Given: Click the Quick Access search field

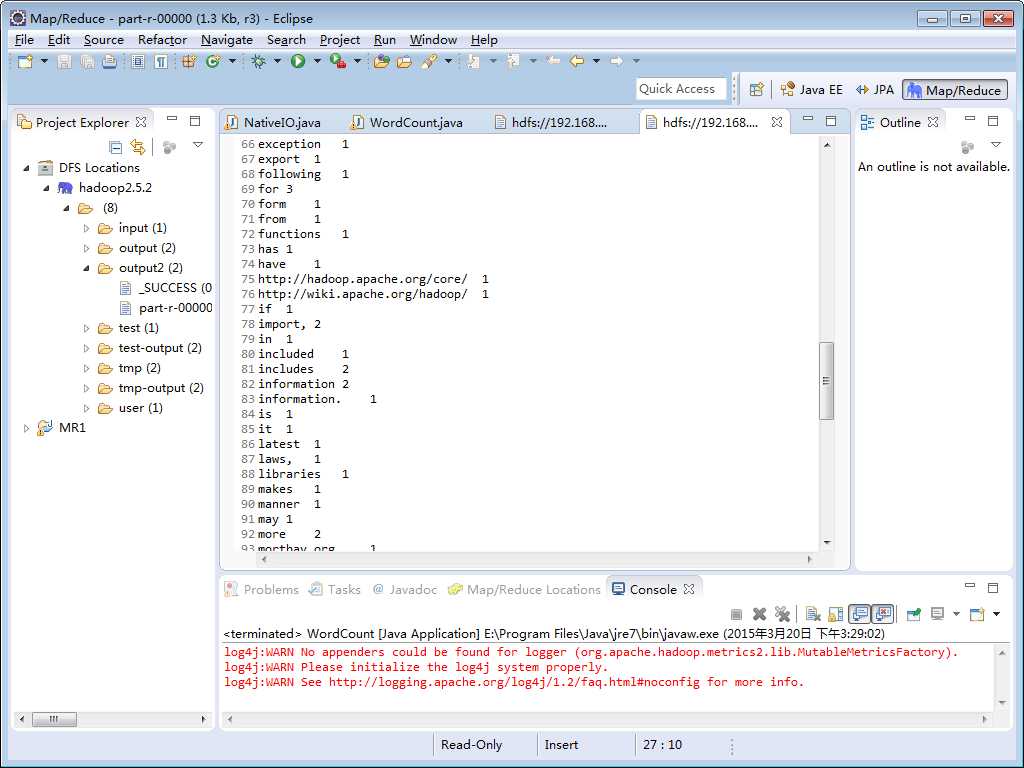Looking at the screenshot, I should 681,89.
